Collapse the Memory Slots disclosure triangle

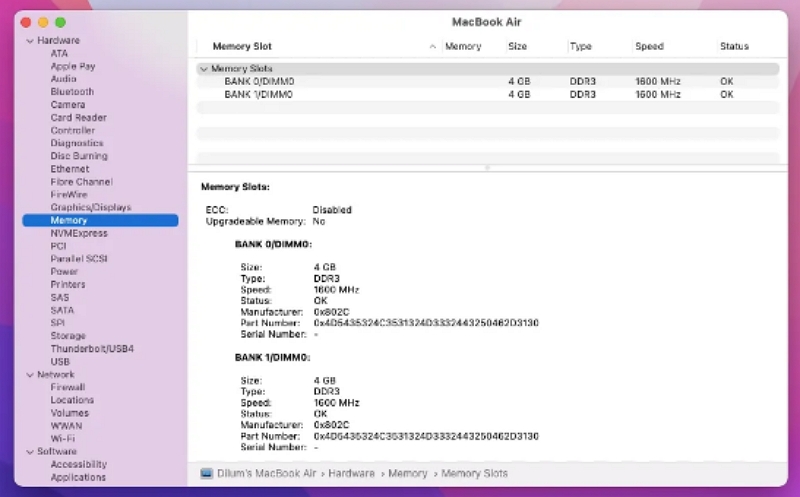[x=204, y=69]
